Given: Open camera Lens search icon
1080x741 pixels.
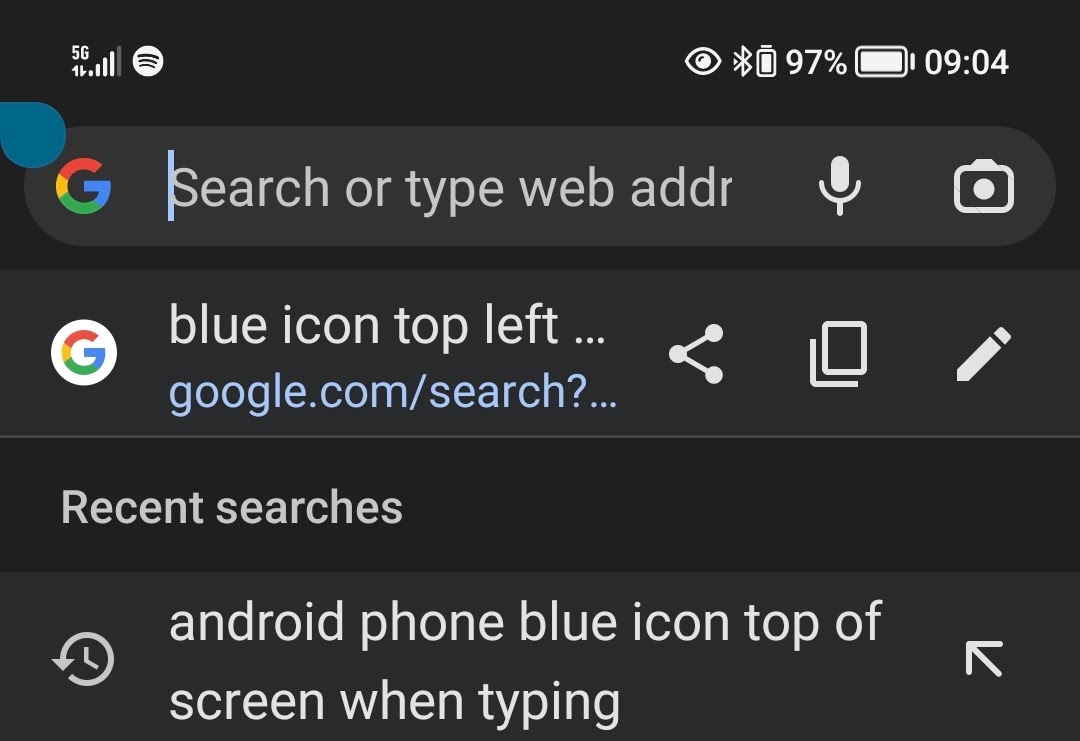Looking at the screenshot, I should (x=983, y=187).
